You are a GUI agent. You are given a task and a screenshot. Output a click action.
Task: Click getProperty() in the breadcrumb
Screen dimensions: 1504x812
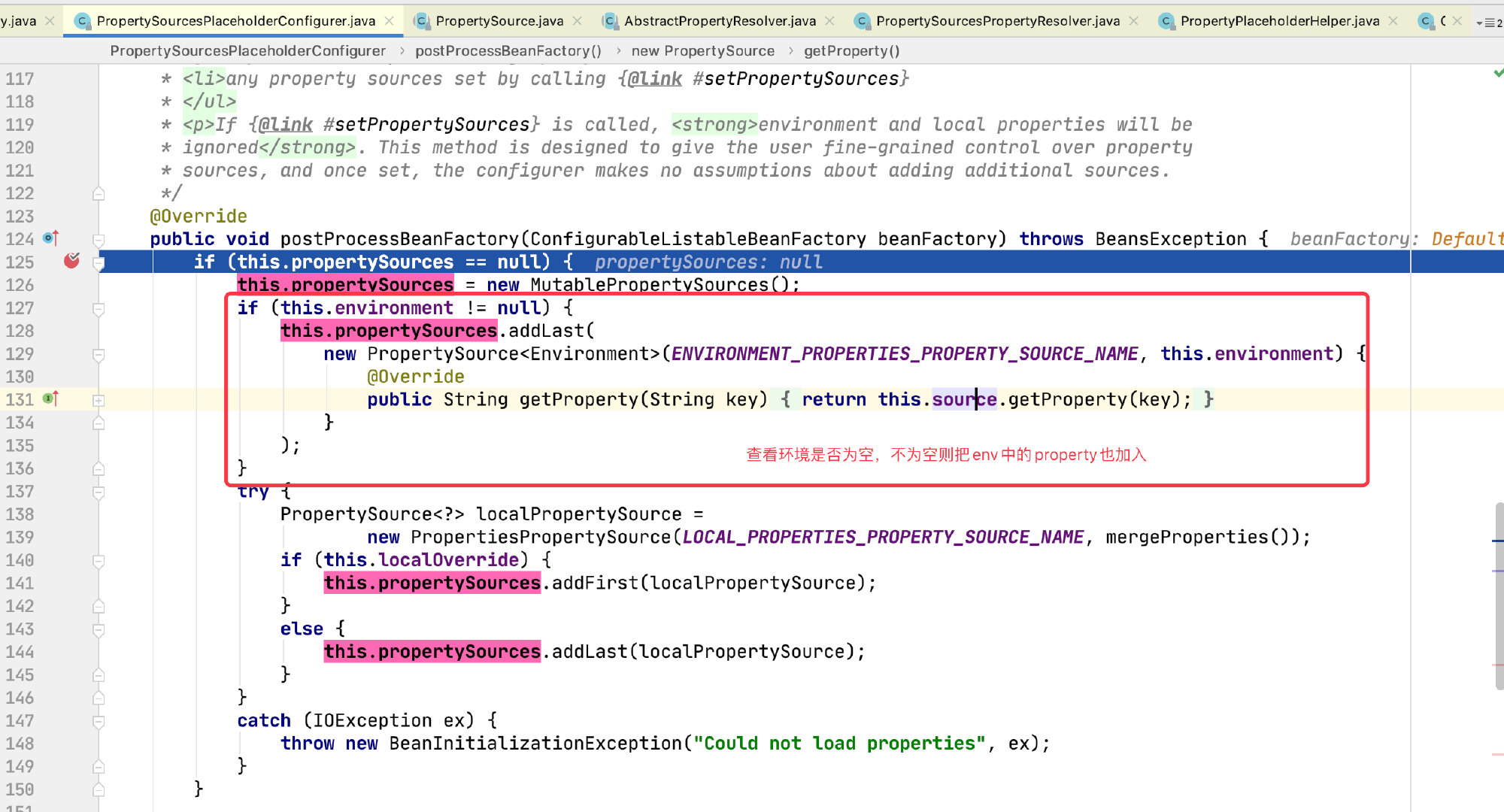[x=852, y=50]
